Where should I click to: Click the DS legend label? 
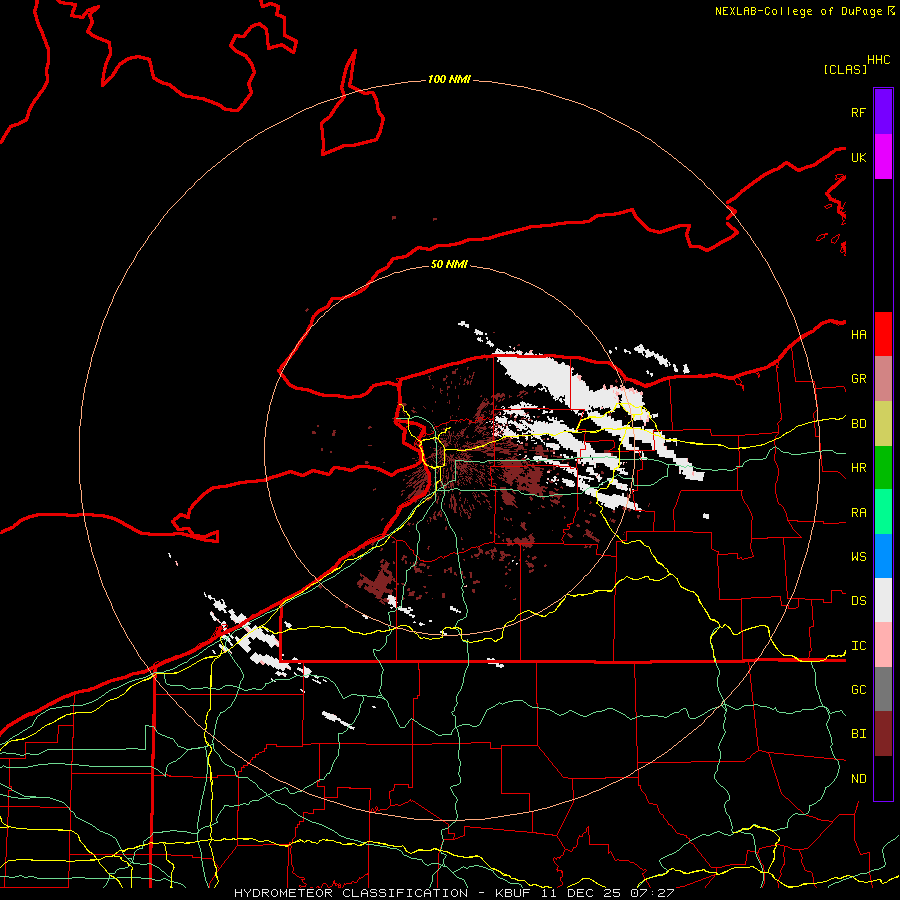point(858,600)
